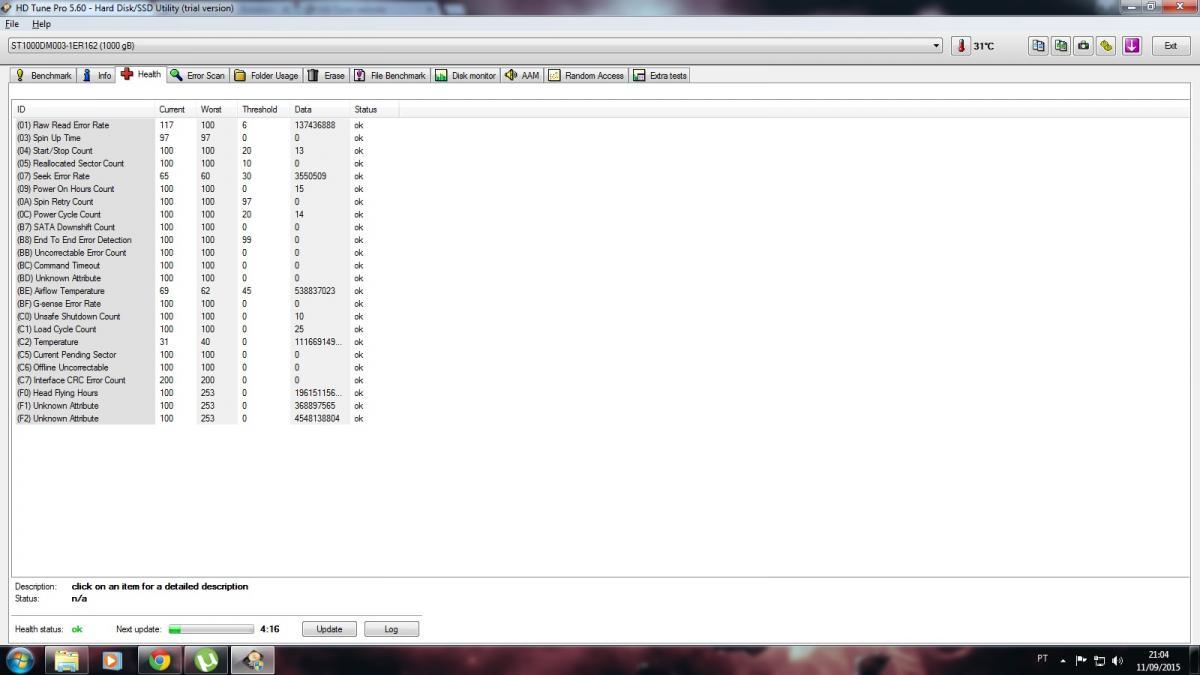This screenshot has height=675, width=1200.
Task: Select Reallocated Sector Count row
Action: click(205, 163)
